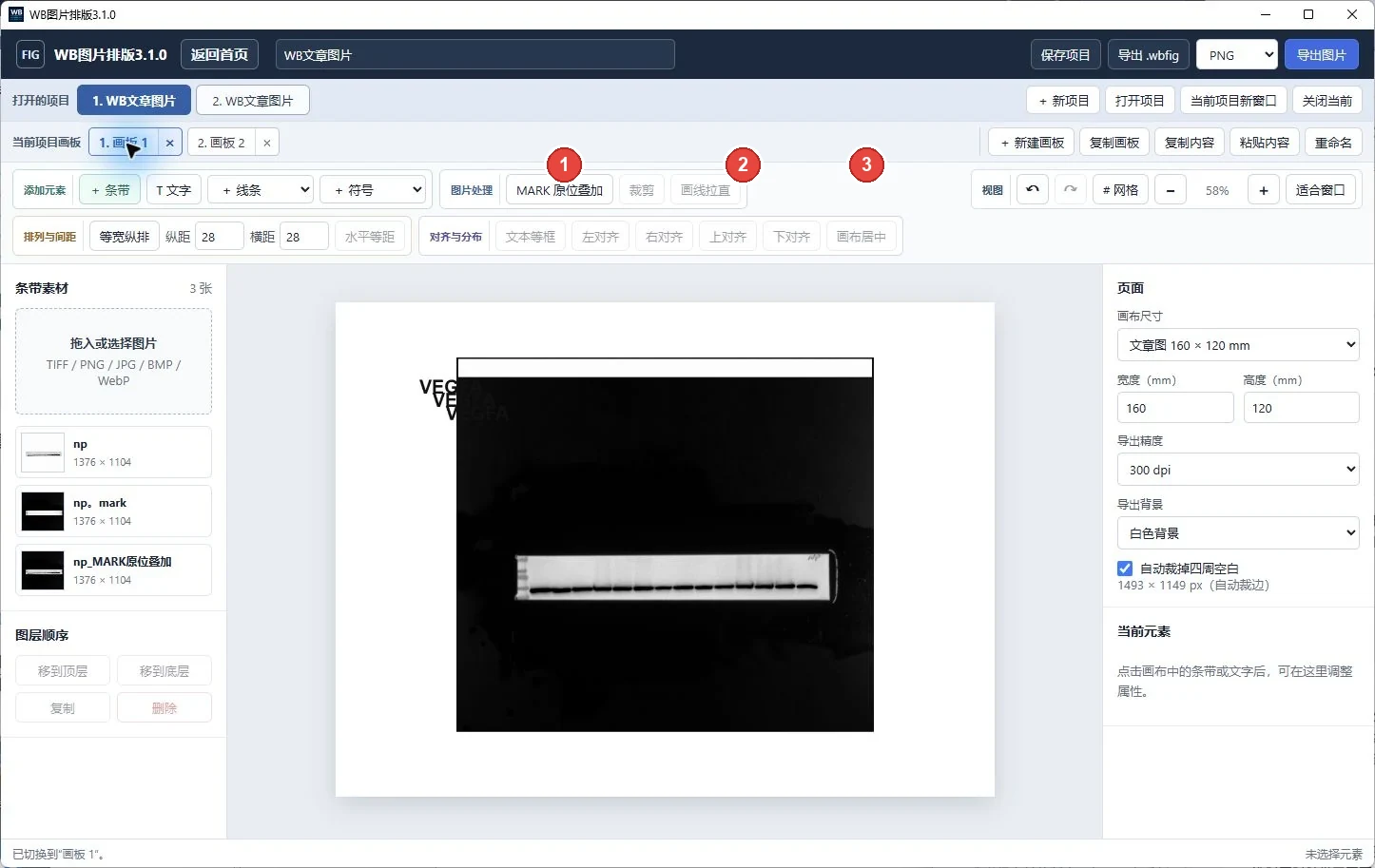Close the 画板 1 tab
Viewport: 1375px width, 868px height.
tap(169, 143)
